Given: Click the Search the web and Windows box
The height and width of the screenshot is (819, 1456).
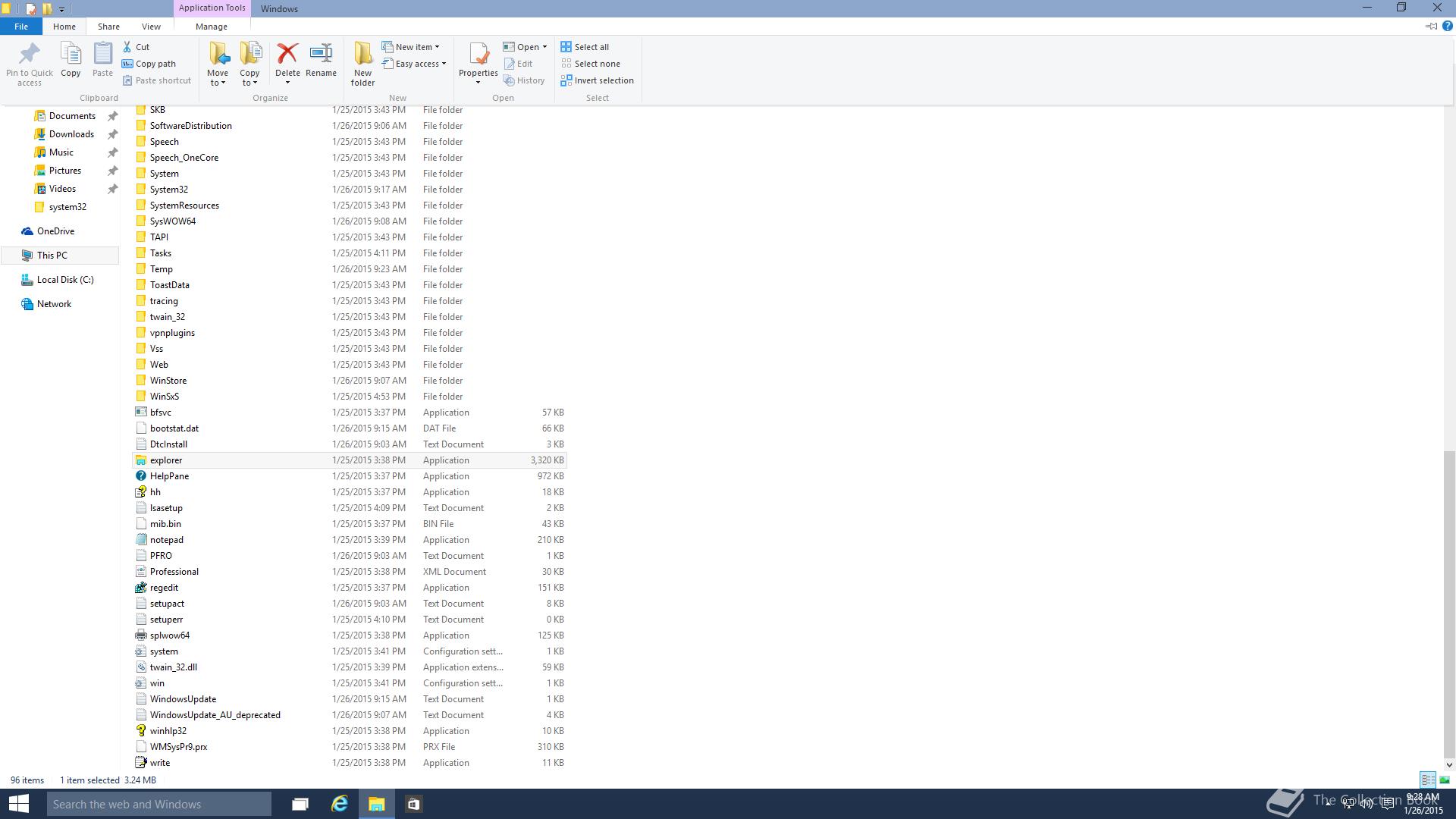Looking at the screenshot, I should (x=159, y=804).
